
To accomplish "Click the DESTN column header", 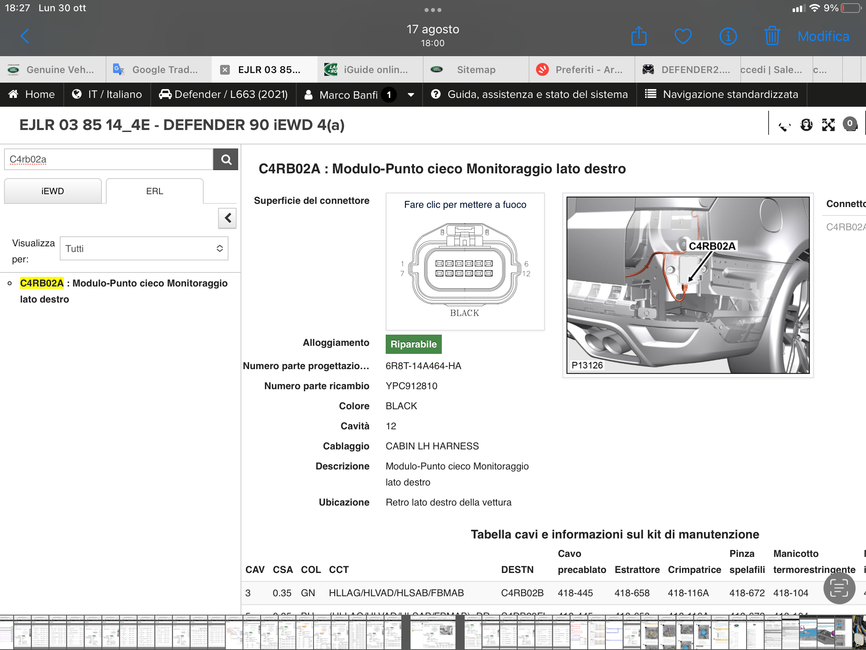I will click(518, 569).
